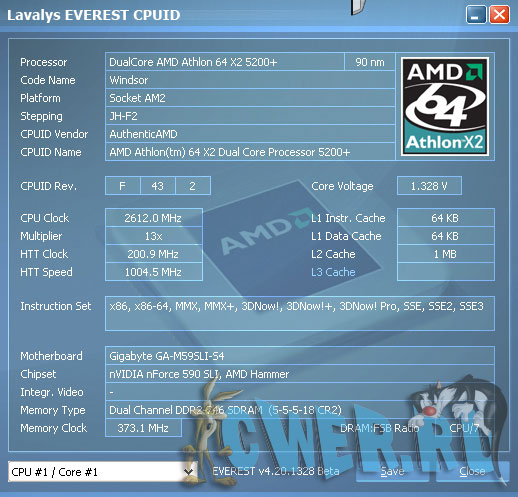Viewport: 518px width, 497px height.
Task: Click CPUID Rev. value 43
Action: pyautogui.click(x=158, y=186)
